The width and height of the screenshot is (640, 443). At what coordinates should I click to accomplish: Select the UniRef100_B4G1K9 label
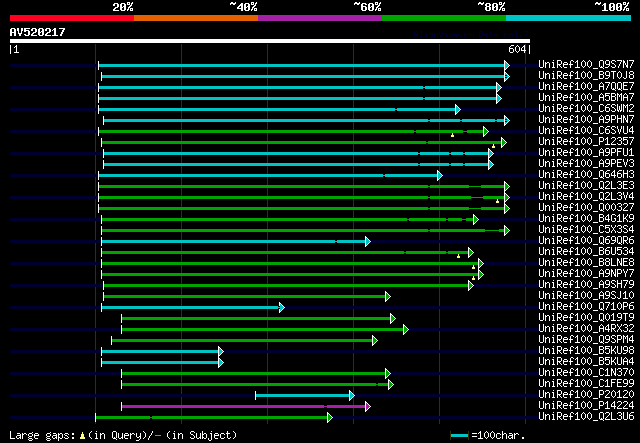click(586, 218)
